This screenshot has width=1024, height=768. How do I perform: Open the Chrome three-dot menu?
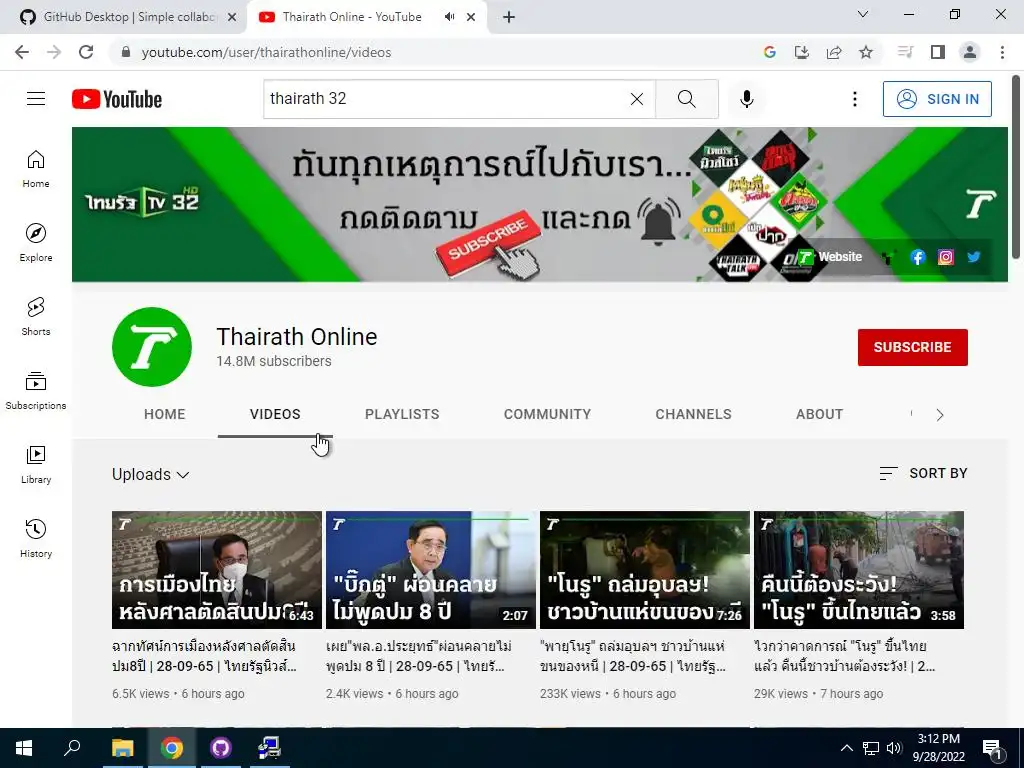pyautogui.click(x=1002, y=52)
